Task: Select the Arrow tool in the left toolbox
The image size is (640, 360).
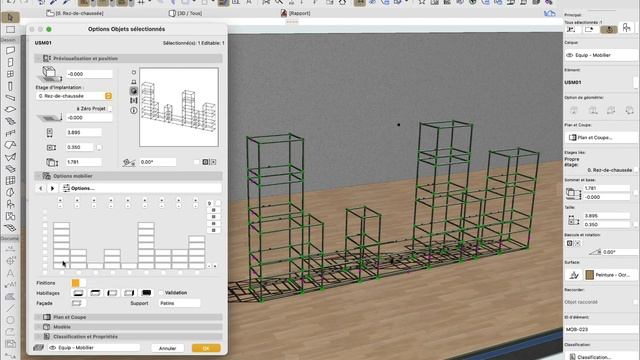Action: 10,17
